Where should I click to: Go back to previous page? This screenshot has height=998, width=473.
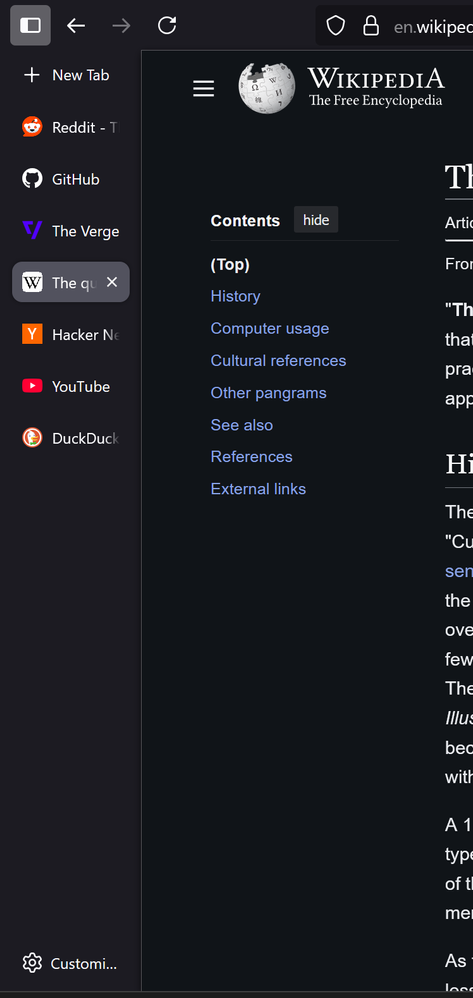click(x=76, y=25)
